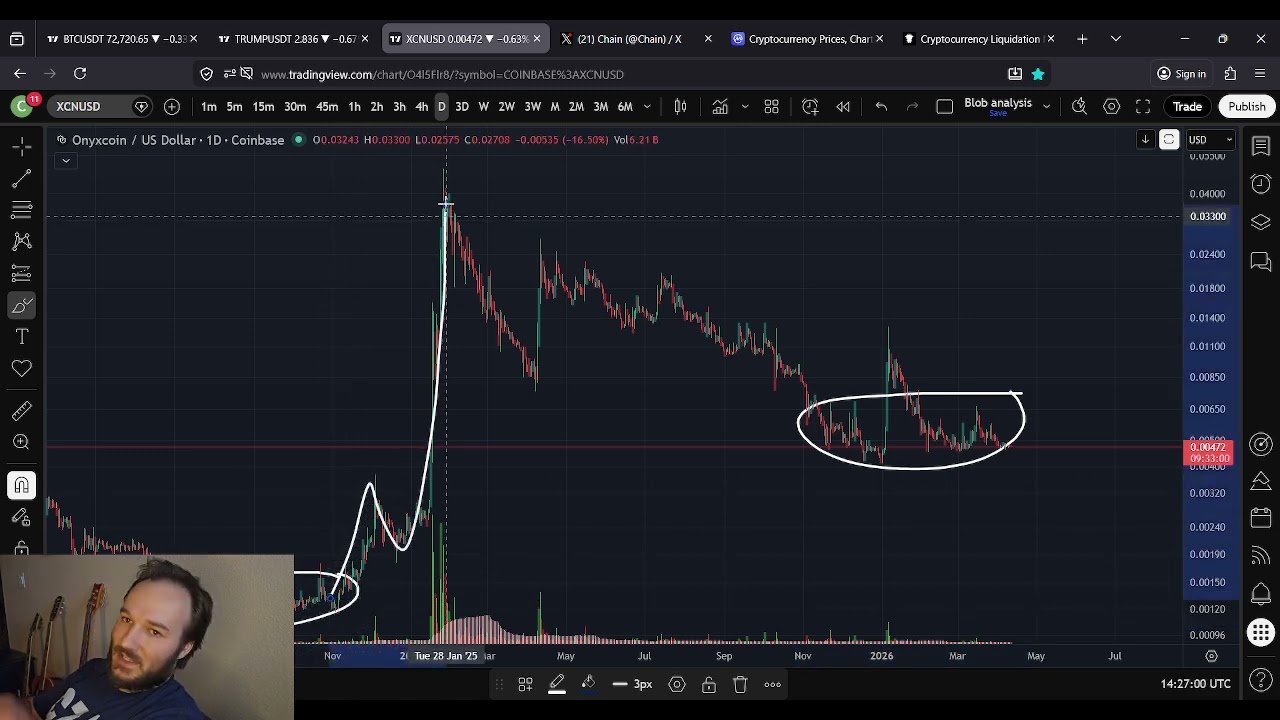Change the drawing fill background color
Viewport: 1280px width, 720px height.
588,685
